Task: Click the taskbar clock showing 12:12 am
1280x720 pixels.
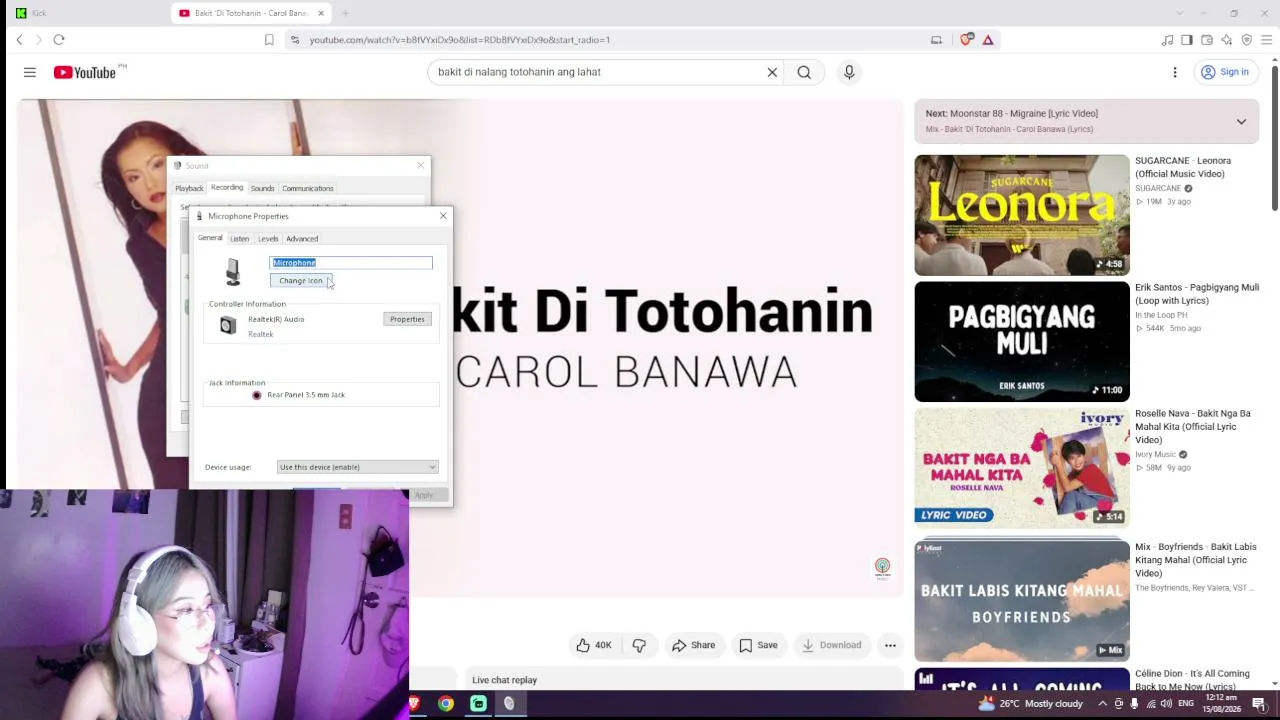Action: tap(1221, 704)
